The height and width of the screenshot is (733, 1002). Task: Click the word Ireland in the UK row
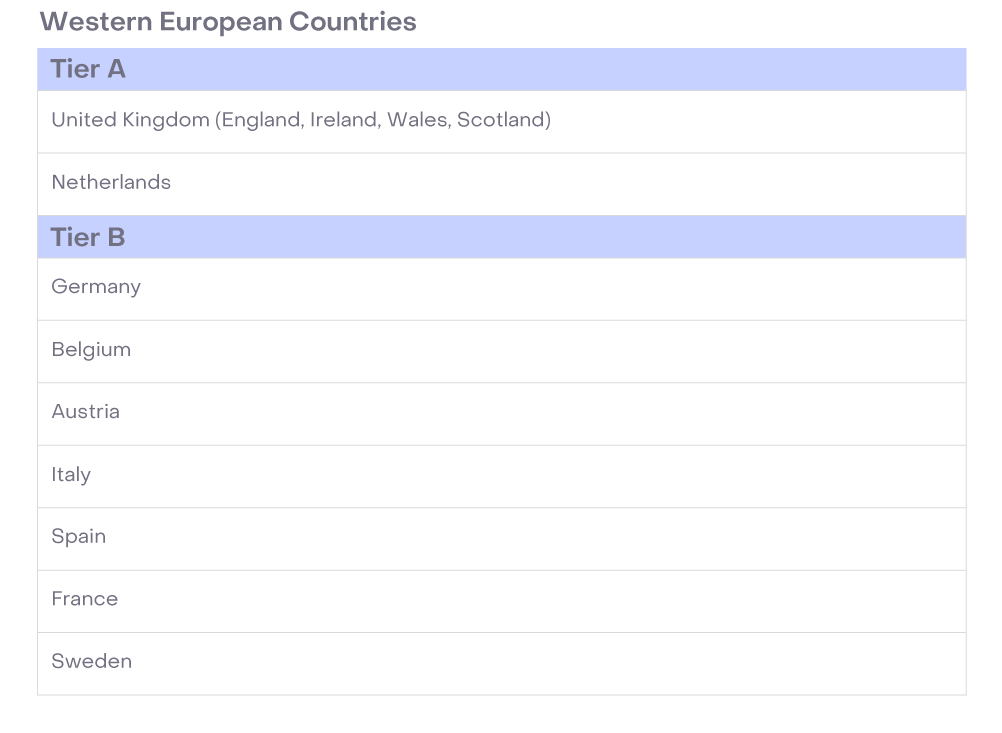tap(344, 120)
